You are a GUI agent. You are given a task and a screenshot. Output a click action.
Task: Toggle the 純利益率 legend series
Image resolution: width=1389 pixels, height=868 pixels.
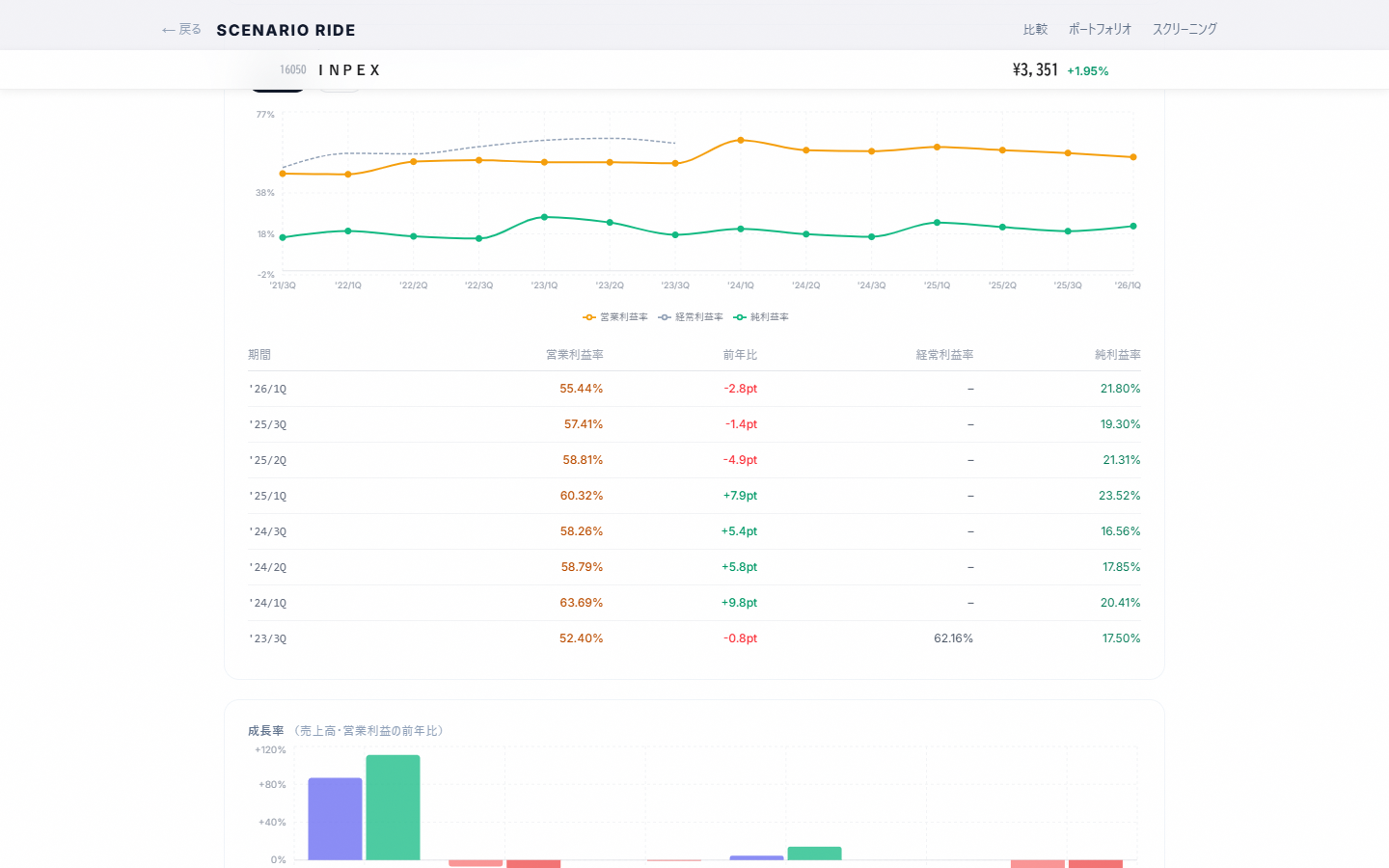761,317
